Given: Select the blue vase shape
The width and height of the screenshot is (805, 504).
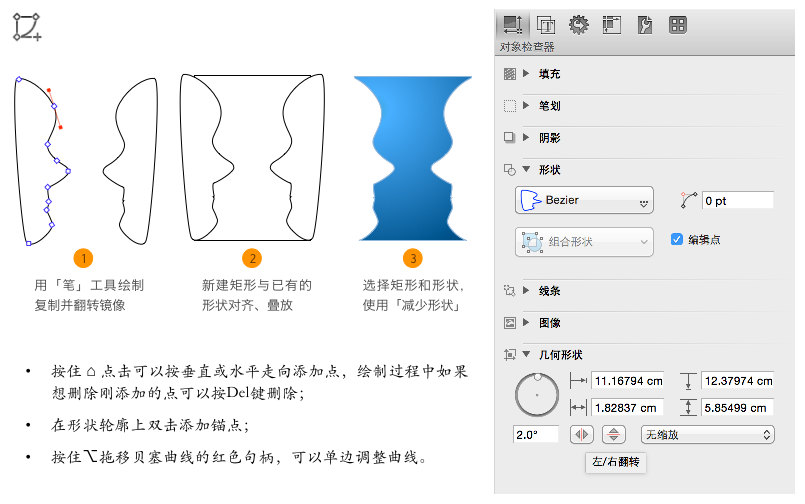Looking at the screenshot, I should (x=413, y=158).
